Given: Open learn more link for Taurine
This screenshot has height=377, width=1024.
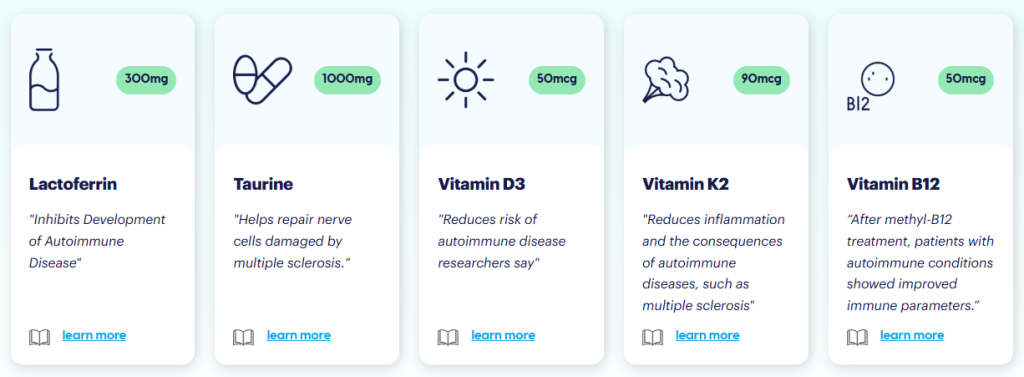Looking at the screenshot, I should (298, 336).
